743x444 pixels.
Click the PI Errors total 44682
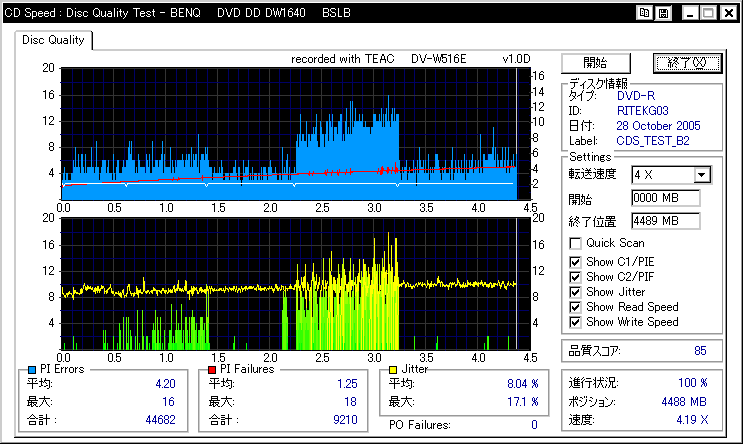[x=161, y=420]
